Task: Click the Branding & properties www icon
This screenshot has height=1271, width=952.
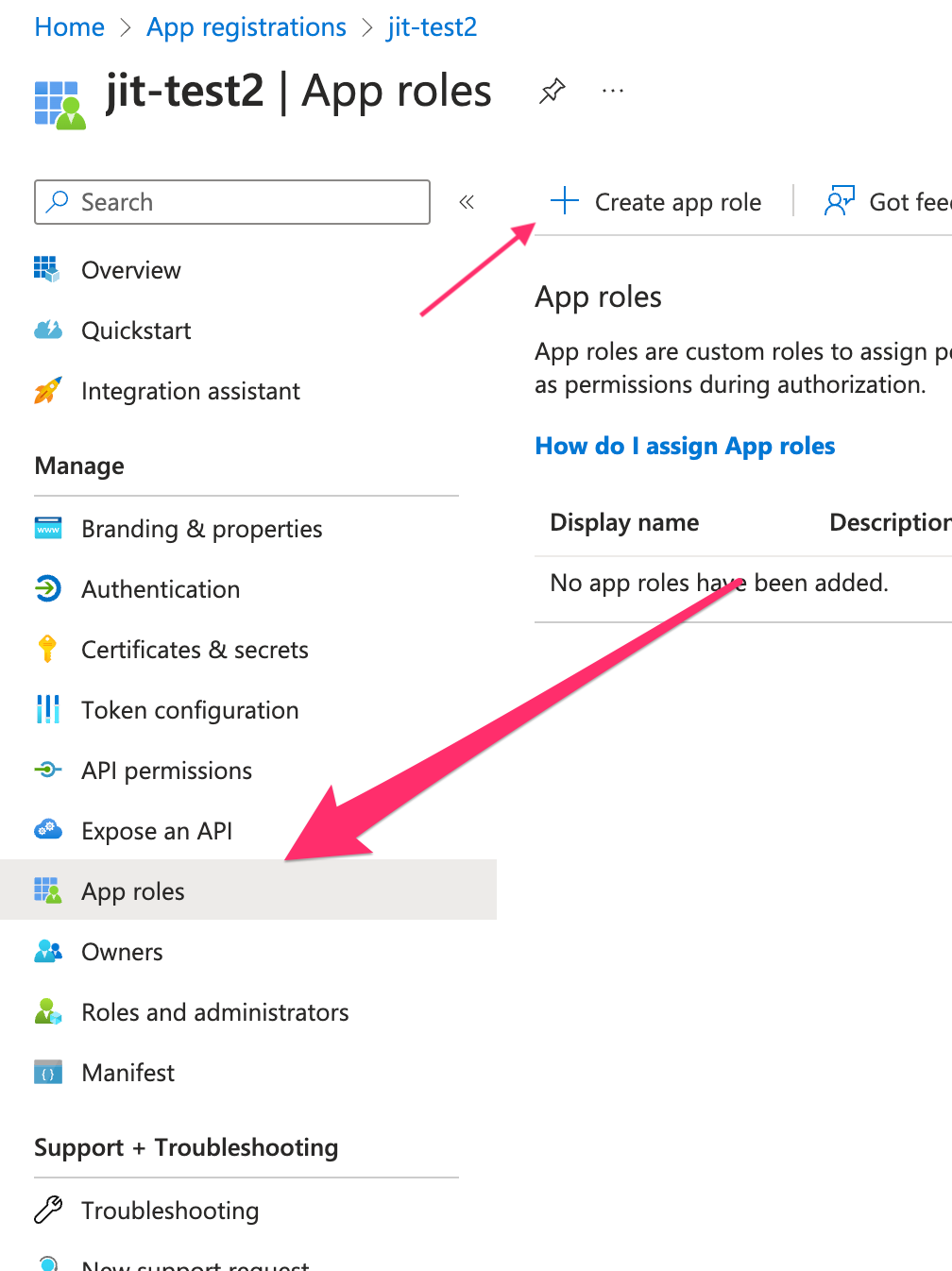Action: point(47,529)
